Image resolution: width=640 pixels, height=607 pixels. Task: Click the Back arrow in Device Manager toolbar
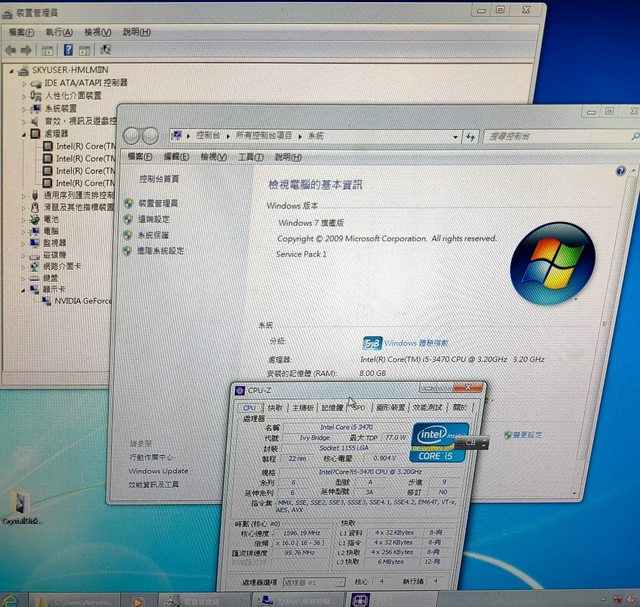[13, 50]
